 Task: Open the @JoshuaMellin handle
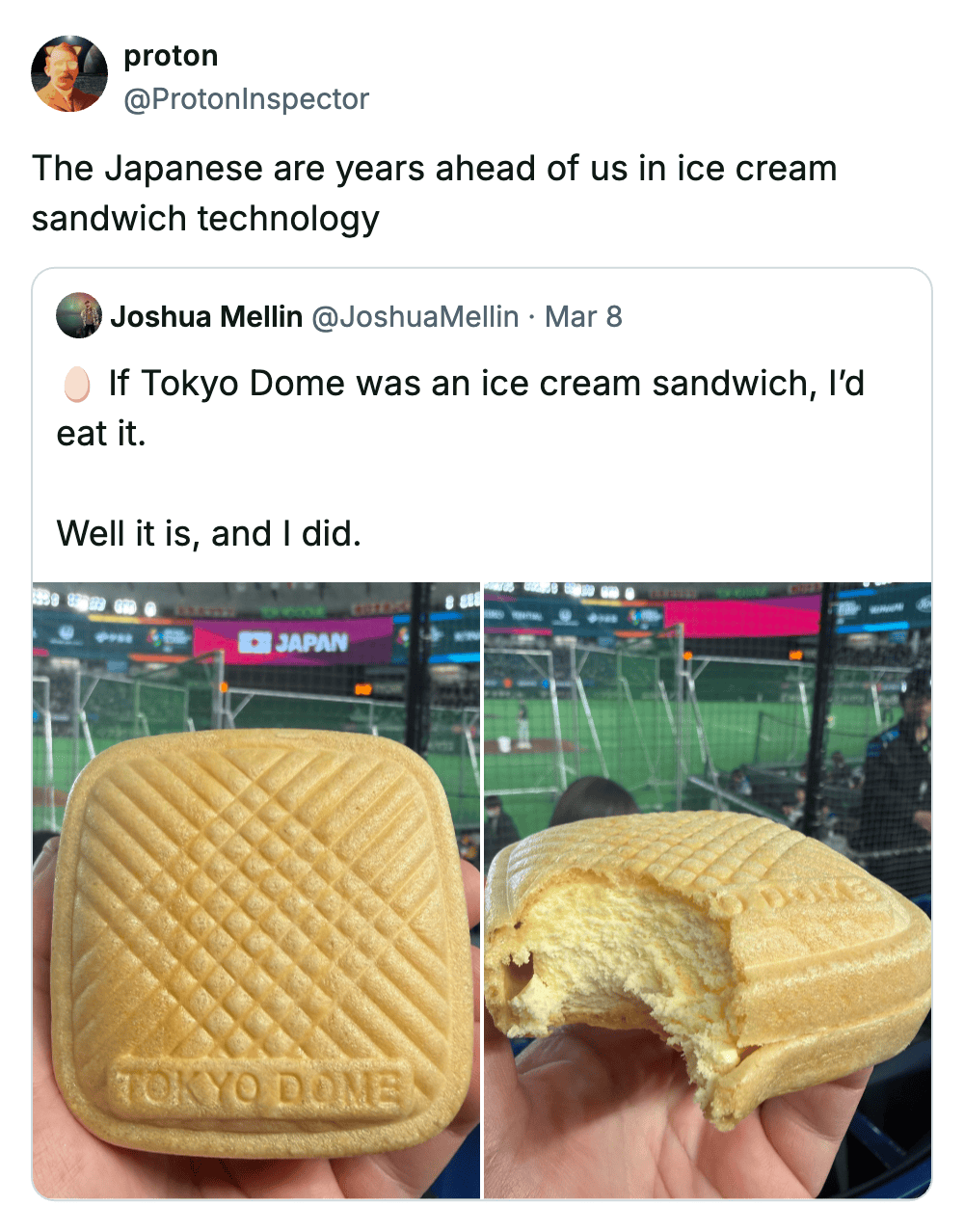pos(415,316)
